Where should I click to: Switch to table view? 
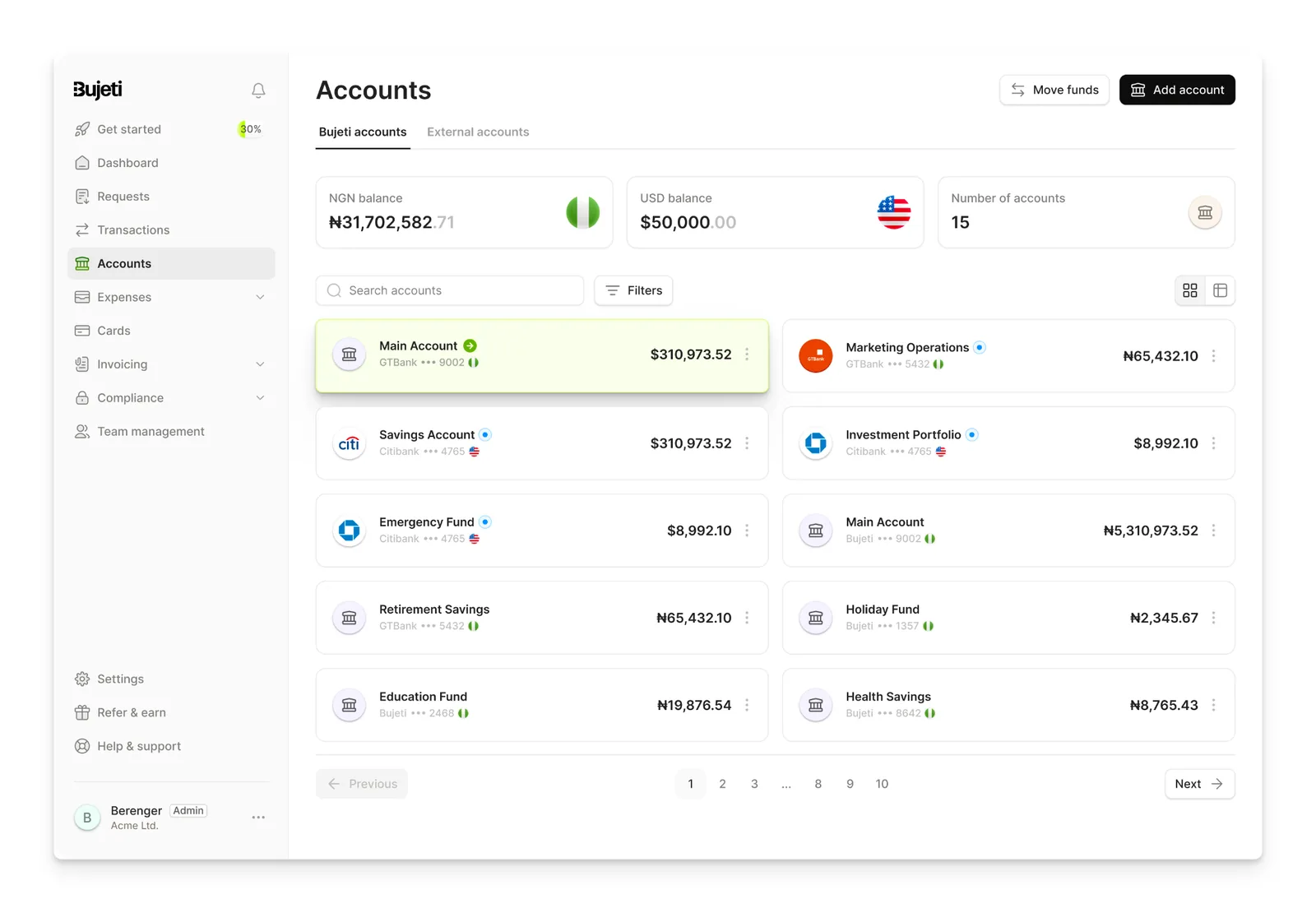[x=1221, y=290]
